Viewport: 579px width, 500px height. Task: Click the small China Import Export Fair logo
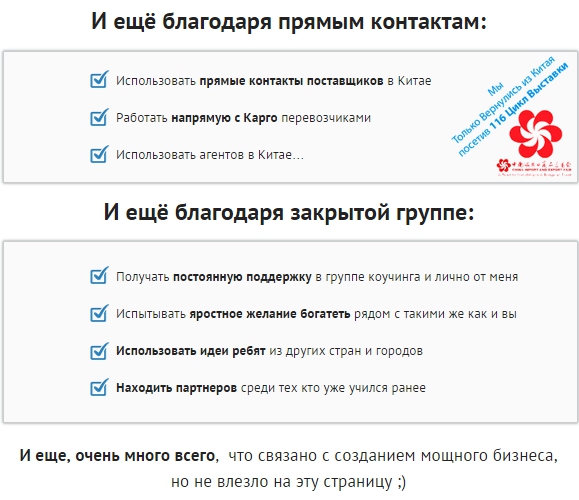click(x=534, y=167)
